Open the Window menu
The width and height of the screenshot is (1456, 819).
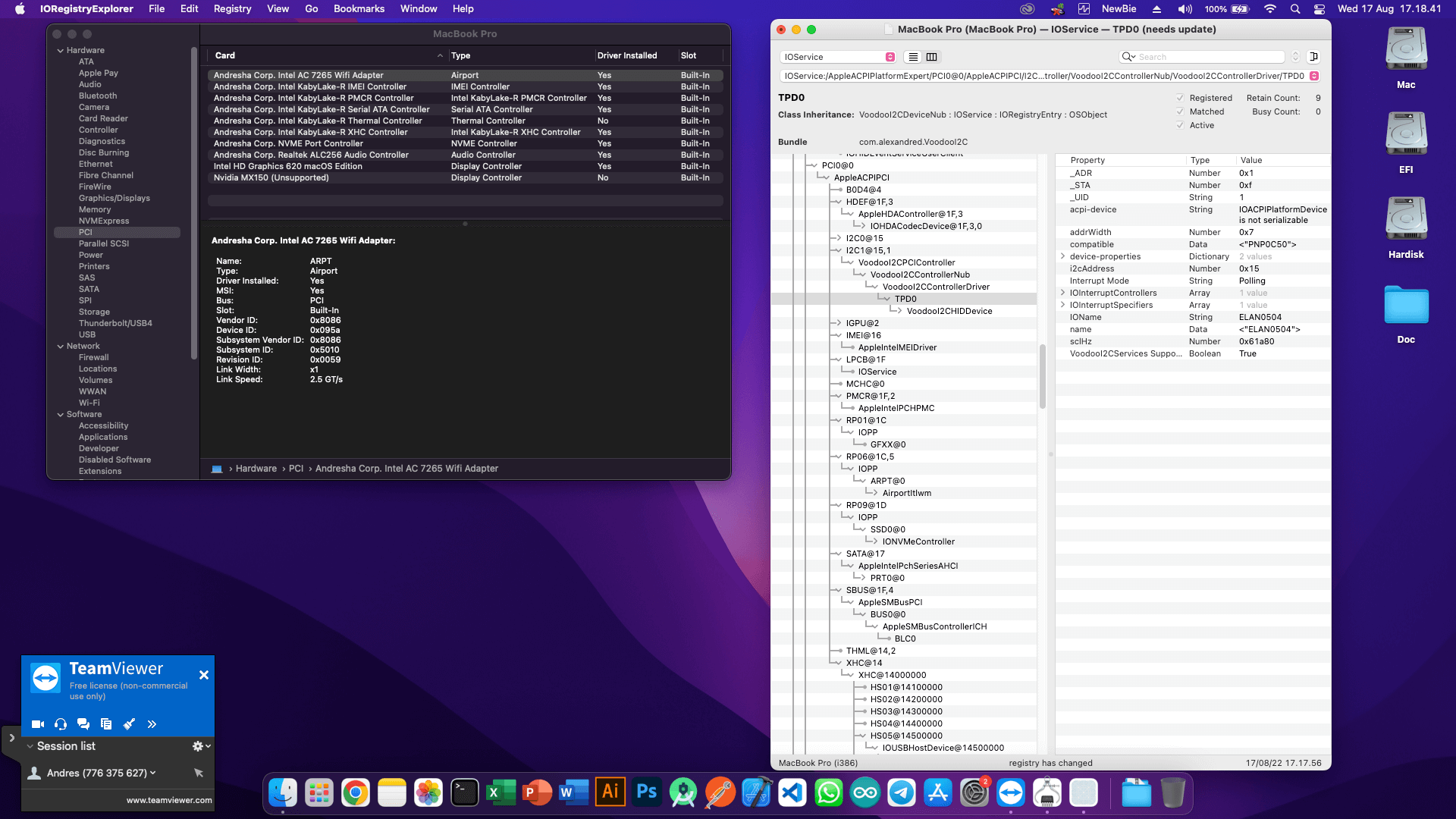tap(419, 9)
